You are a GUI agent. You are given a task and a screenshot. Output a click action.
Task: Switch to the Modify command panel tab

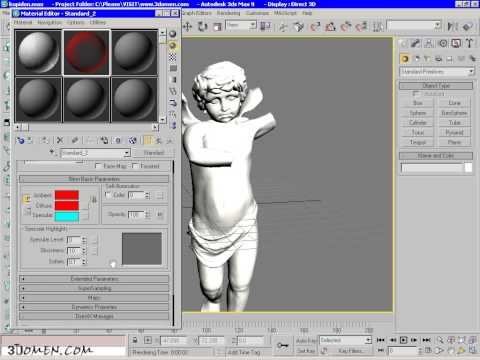415,43
